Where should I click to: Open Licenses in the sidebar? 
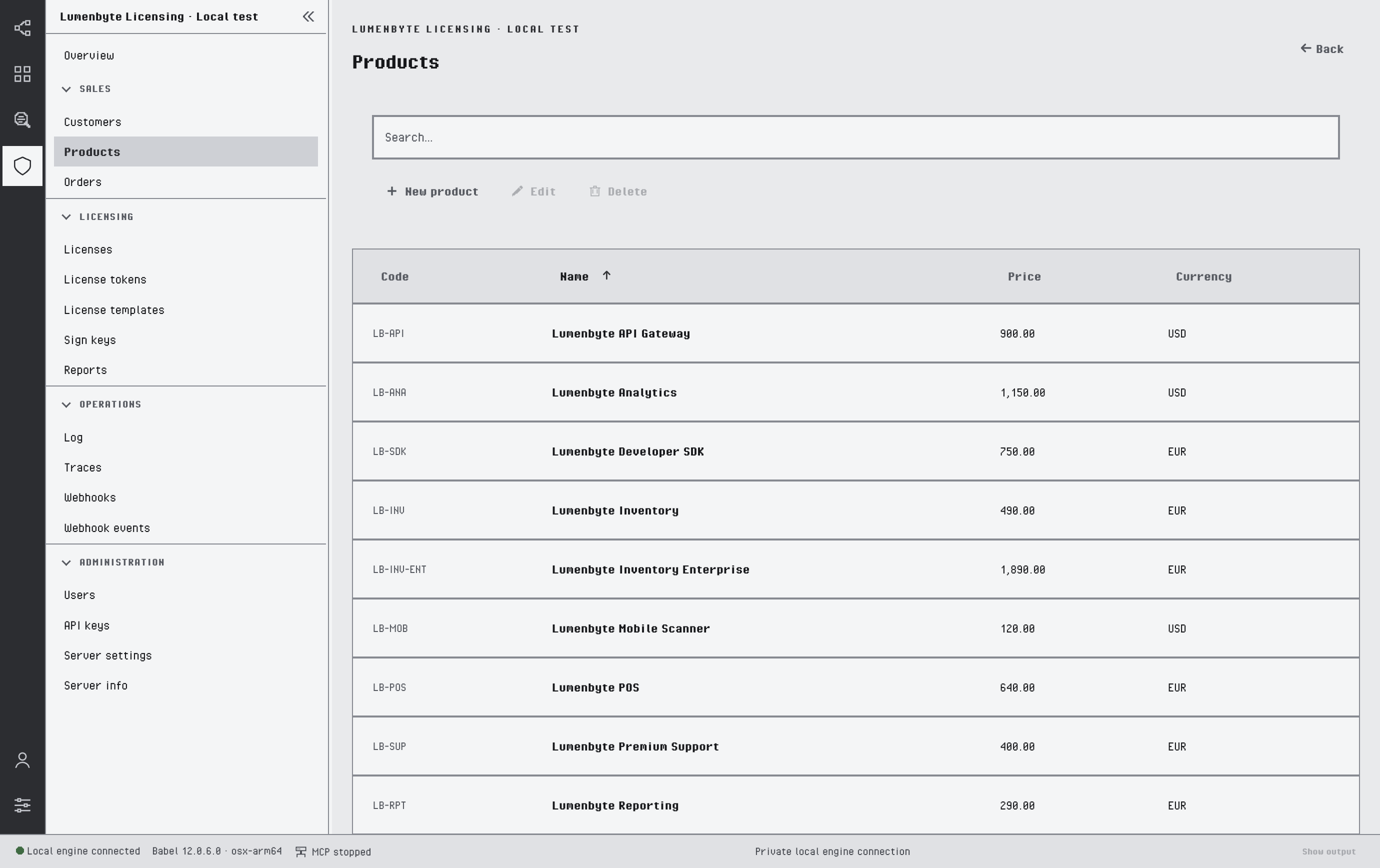pos(185,250)
